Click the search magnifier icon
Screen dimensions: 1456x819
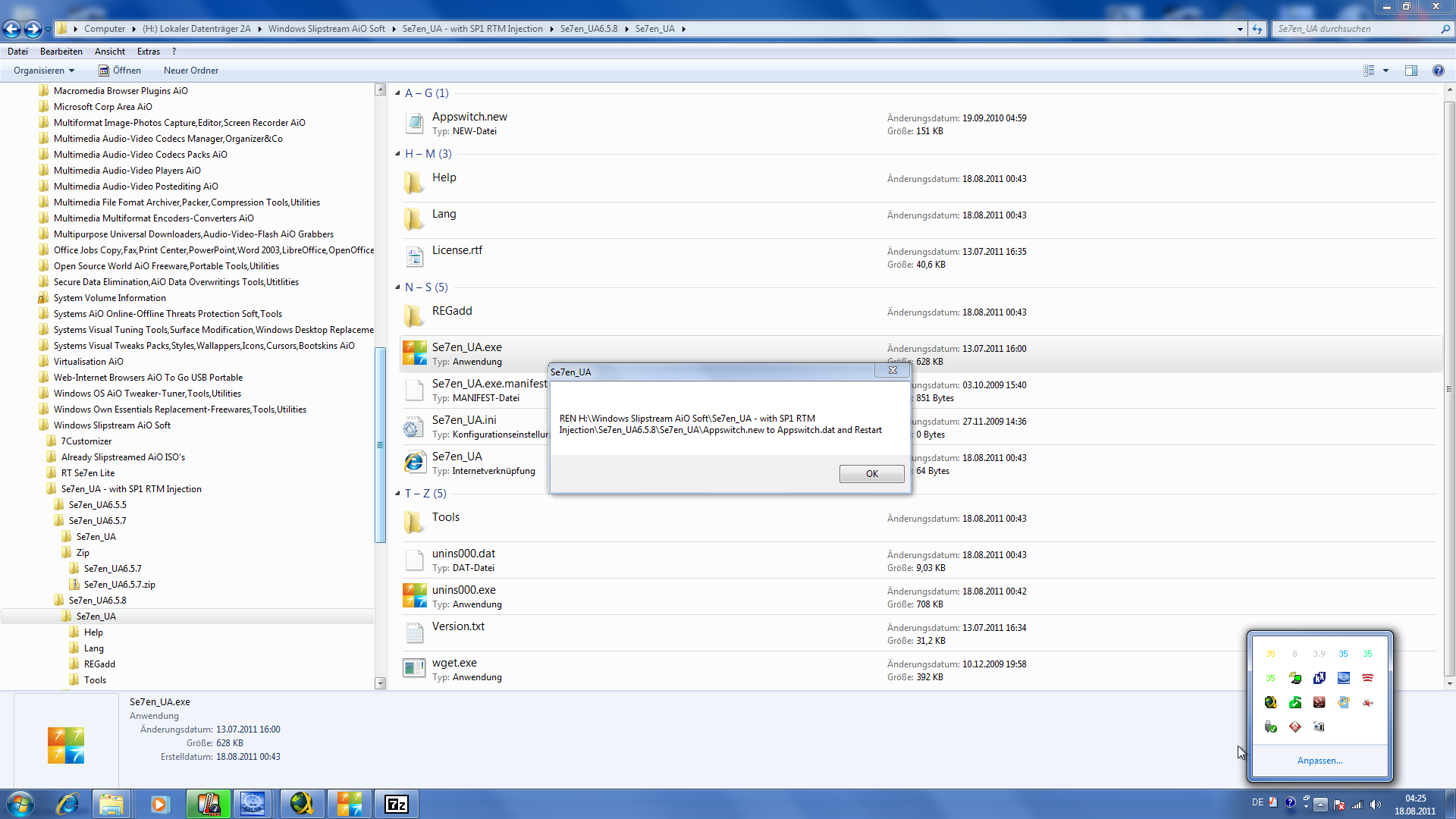coord(1445,29)
